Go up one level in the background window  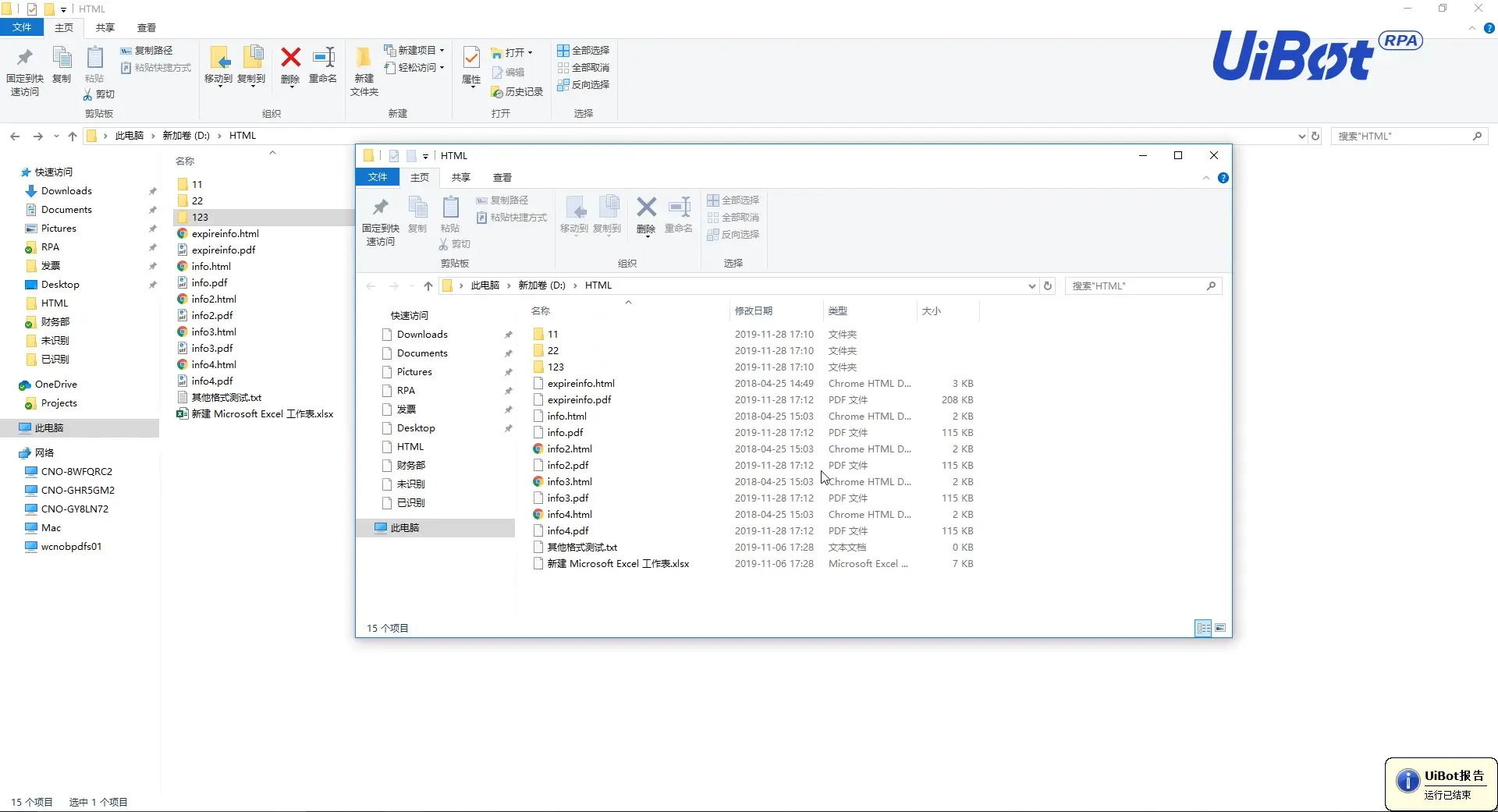(73, 136)
